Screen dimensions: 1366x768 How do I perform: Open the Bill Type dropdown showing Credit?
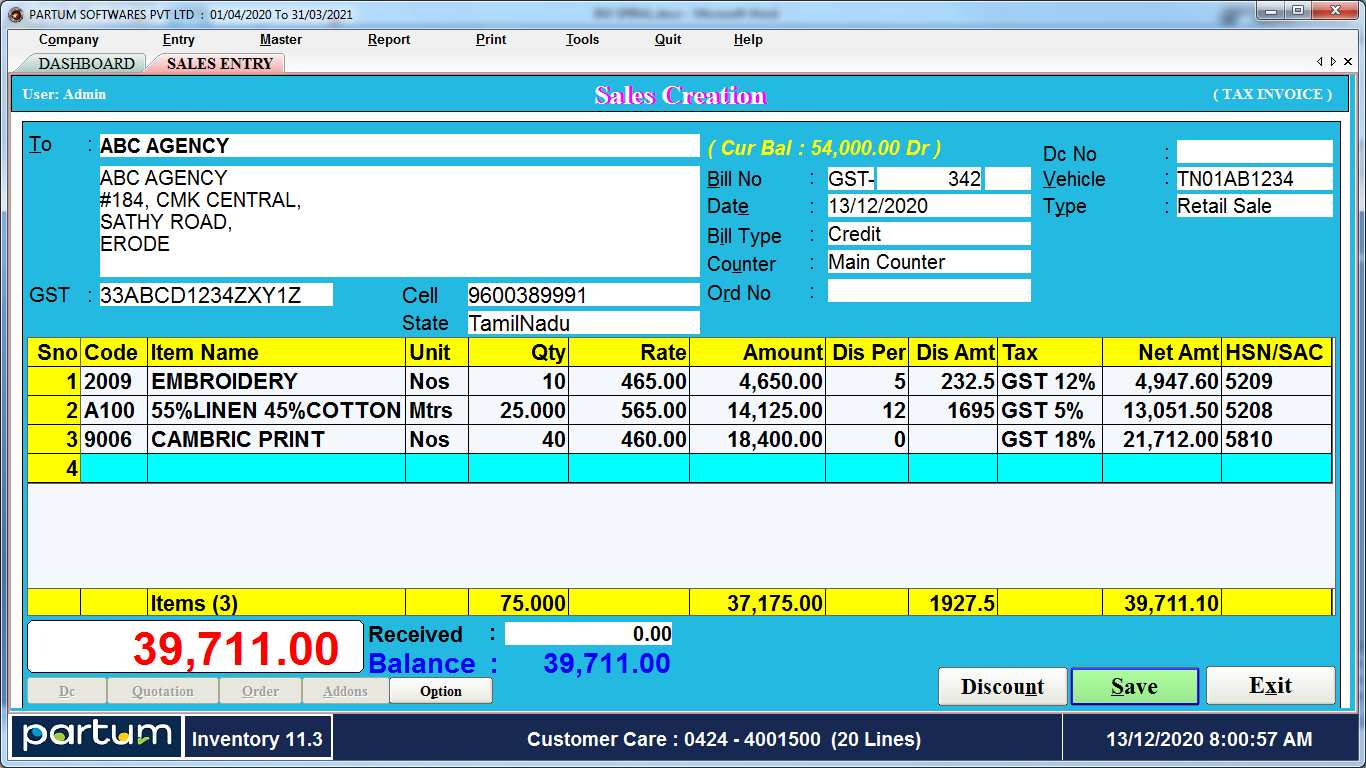[x=928, y=236]
